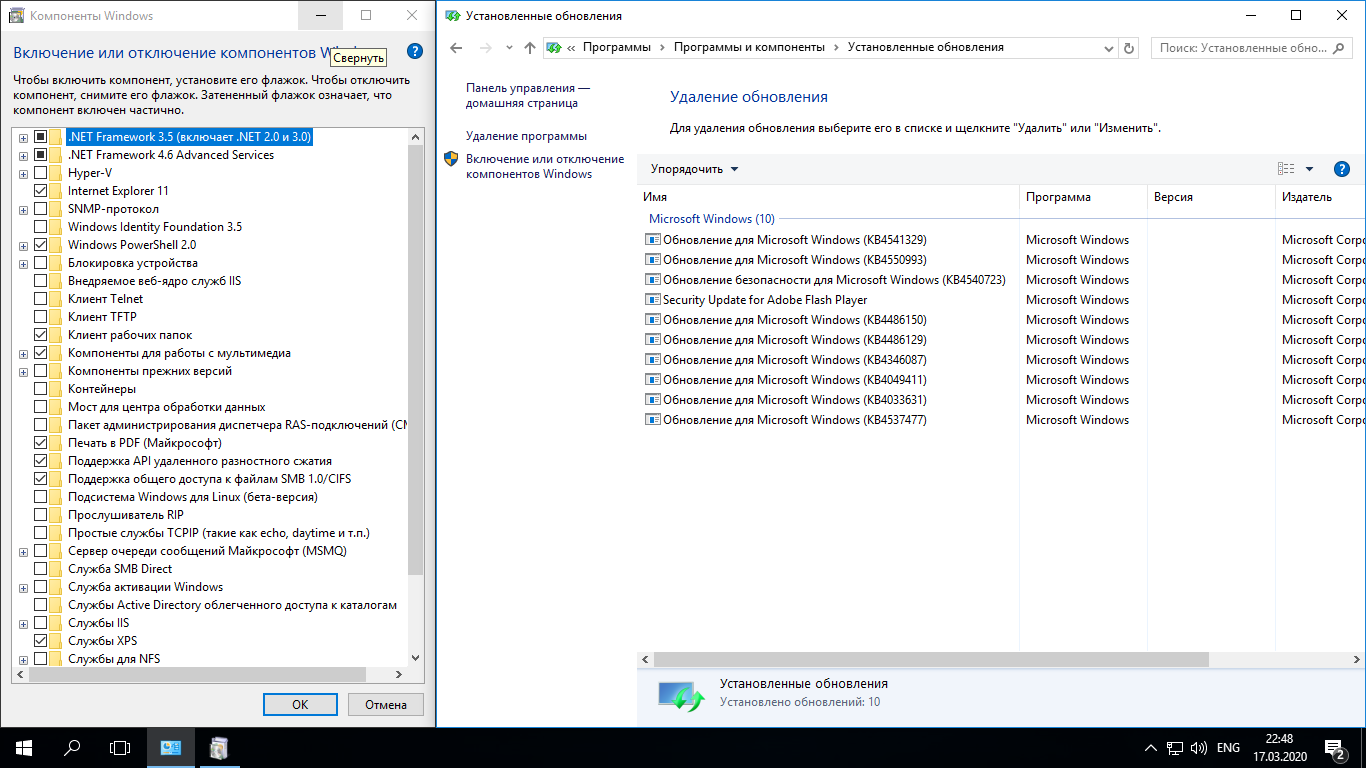
Task: Sort by the Имя column header
Action: point(828,197)
